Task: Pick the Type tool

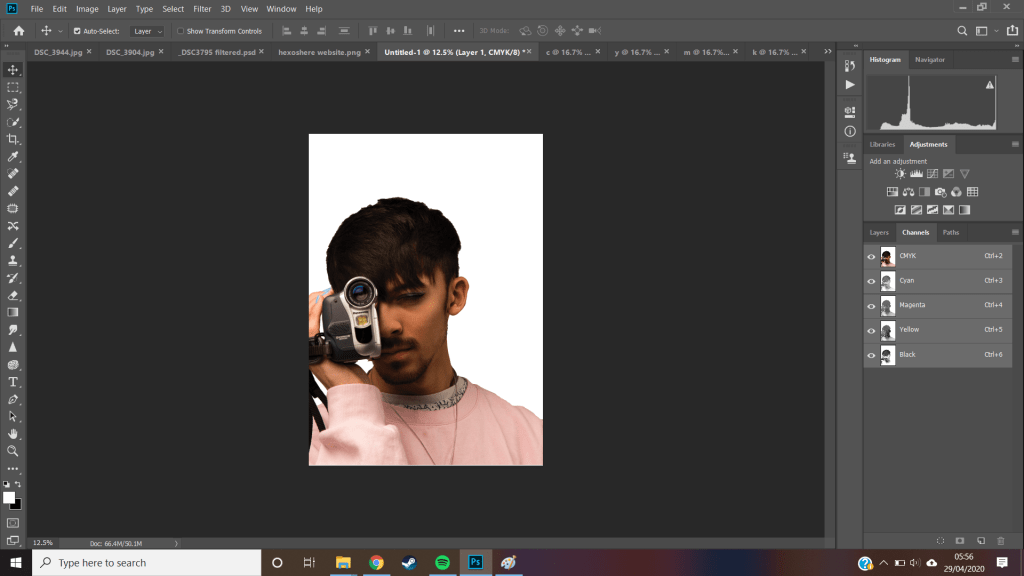Action: (13, 382)
